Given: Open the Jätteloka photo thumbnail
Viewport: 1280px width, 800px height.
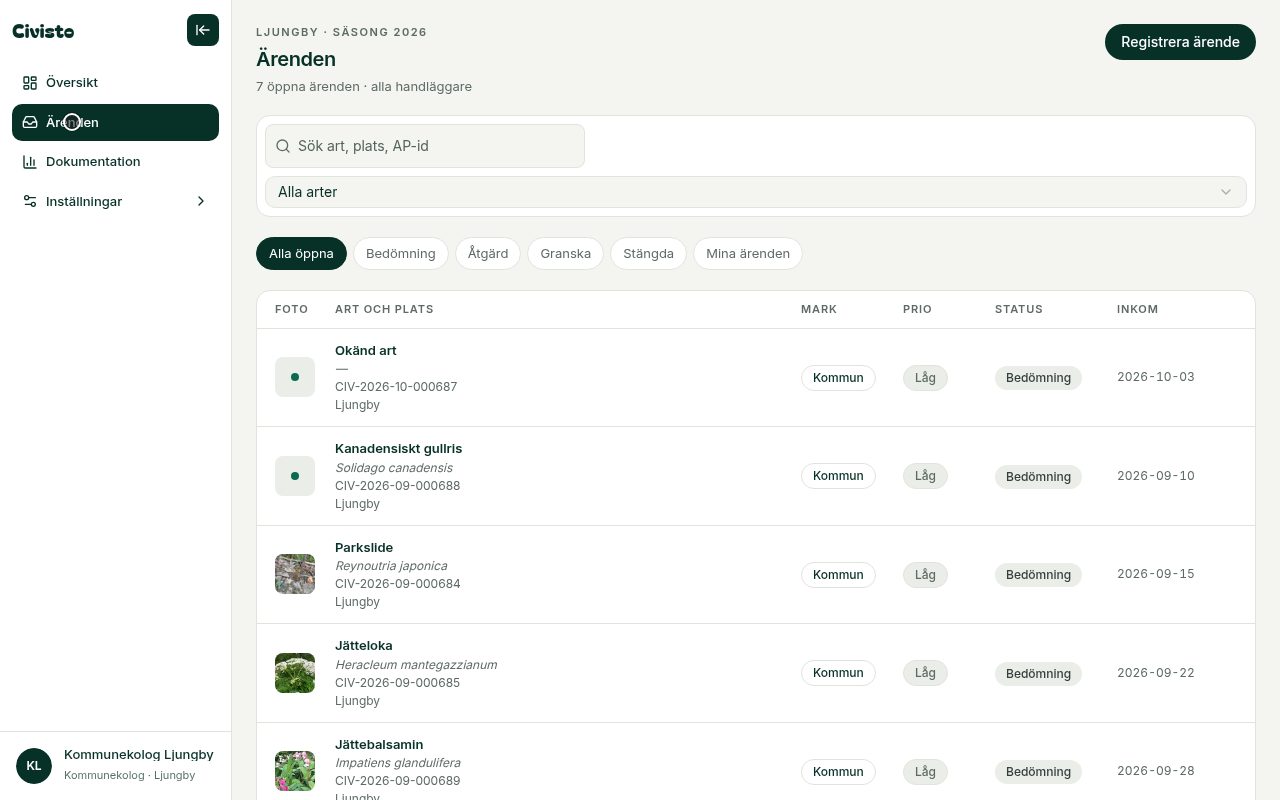Looking at the screenshot, I should tap(295, 673).
